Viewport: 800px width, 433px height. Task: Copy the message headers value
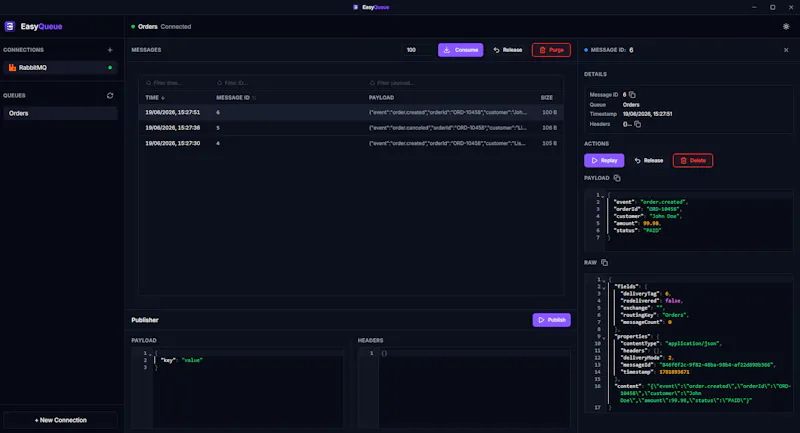coord(637,124)
